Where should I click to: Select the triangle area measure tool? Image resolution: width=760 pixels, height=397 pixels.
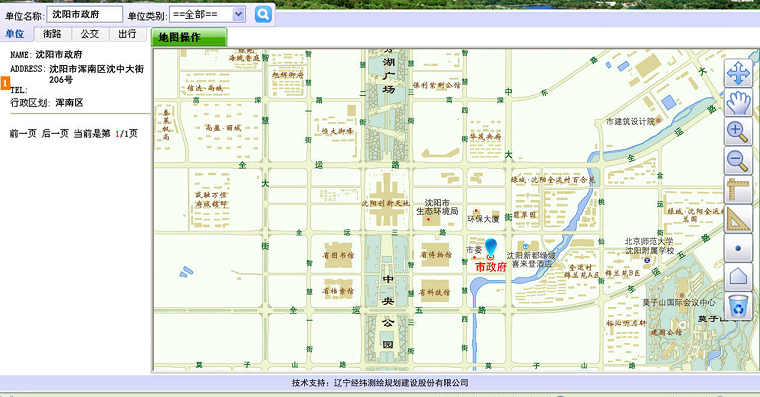738,219
